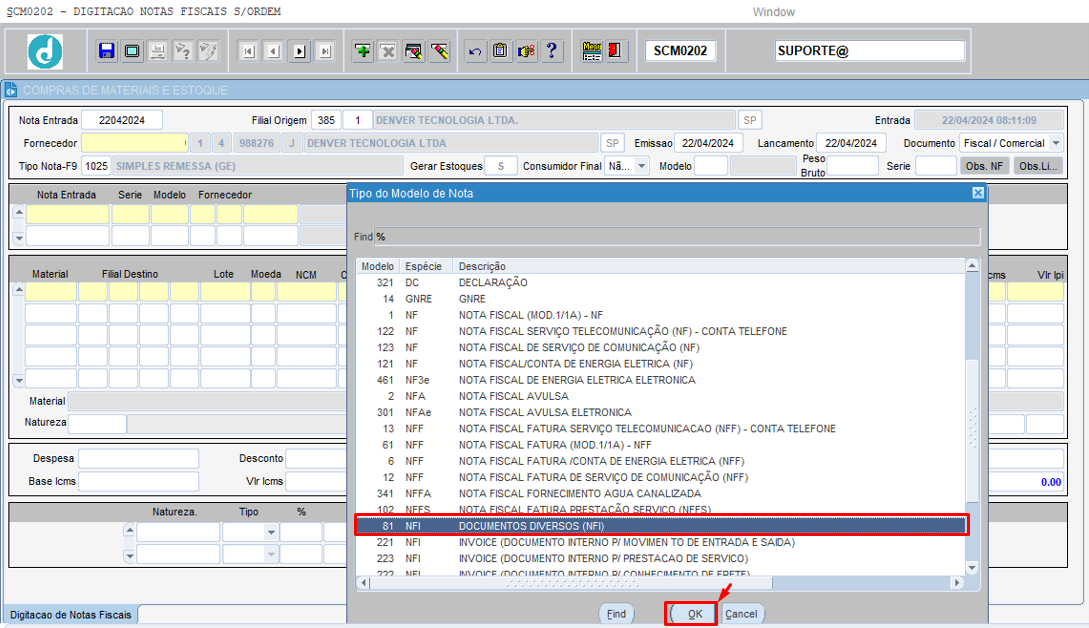The height and width of the screenshot is (628, 1089).
Task: Select row 461 NF3e ENERGIA ELETRICA ELETRONICA
Action: pyautogui.click(x=660, y=380)
